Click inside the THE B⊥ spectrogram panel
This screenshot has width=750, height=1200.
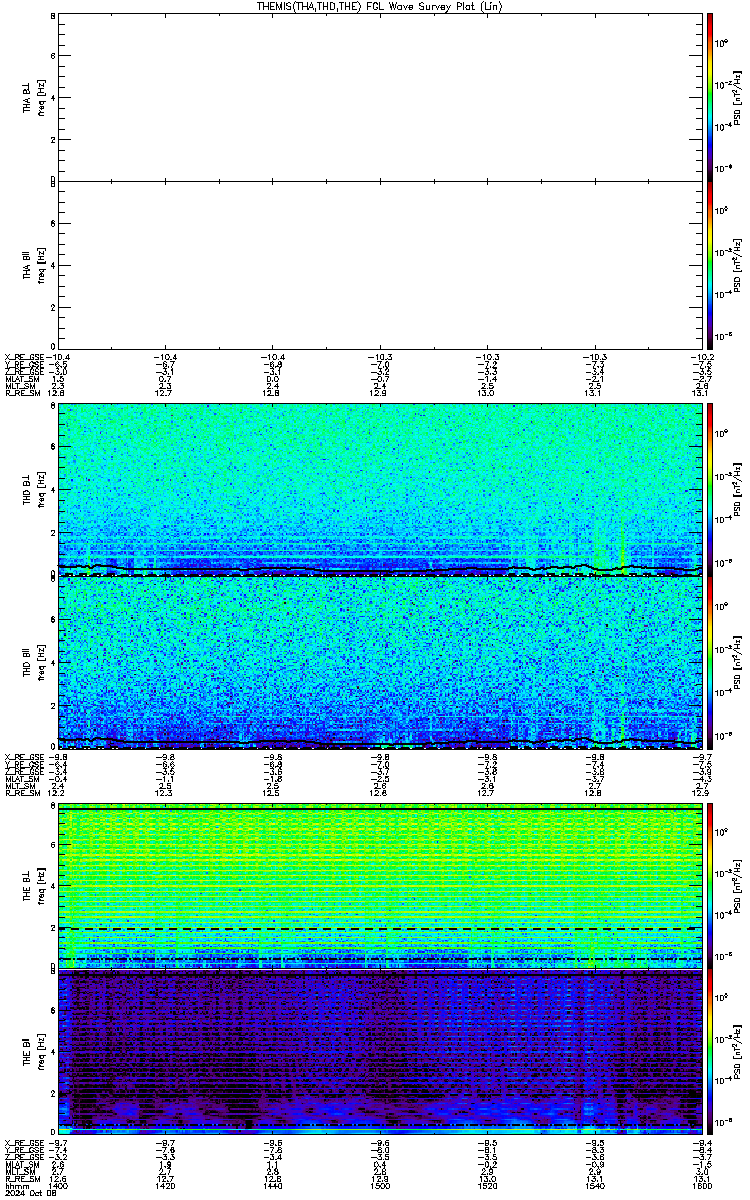[x=379, y=886]
